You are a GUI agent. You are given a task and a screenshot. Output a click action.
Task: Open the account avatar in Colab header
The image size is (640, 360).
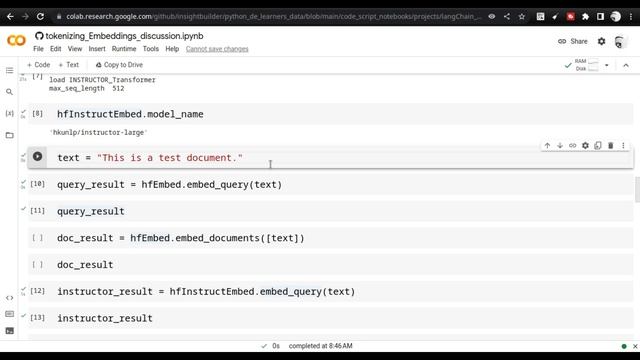(x=620, y=42)
